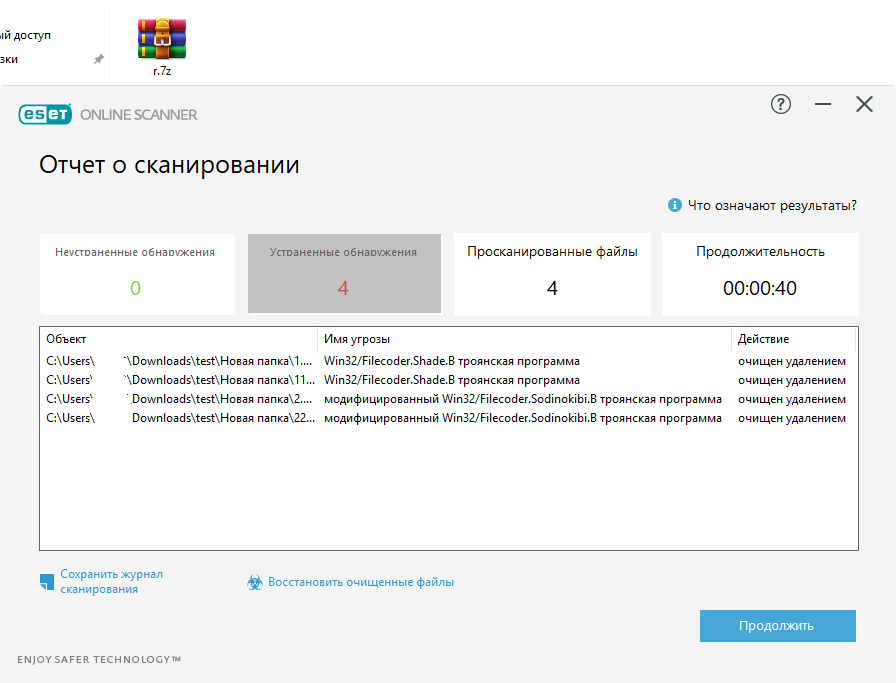Select the r.7z archive file
Screen dimensions: 896x683
(162, 48)
